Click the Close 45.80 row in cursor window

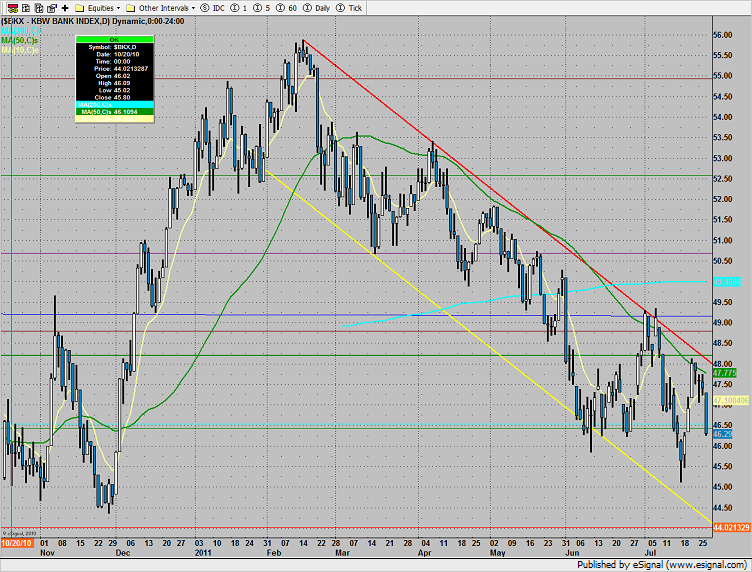[x=115, y=97]
